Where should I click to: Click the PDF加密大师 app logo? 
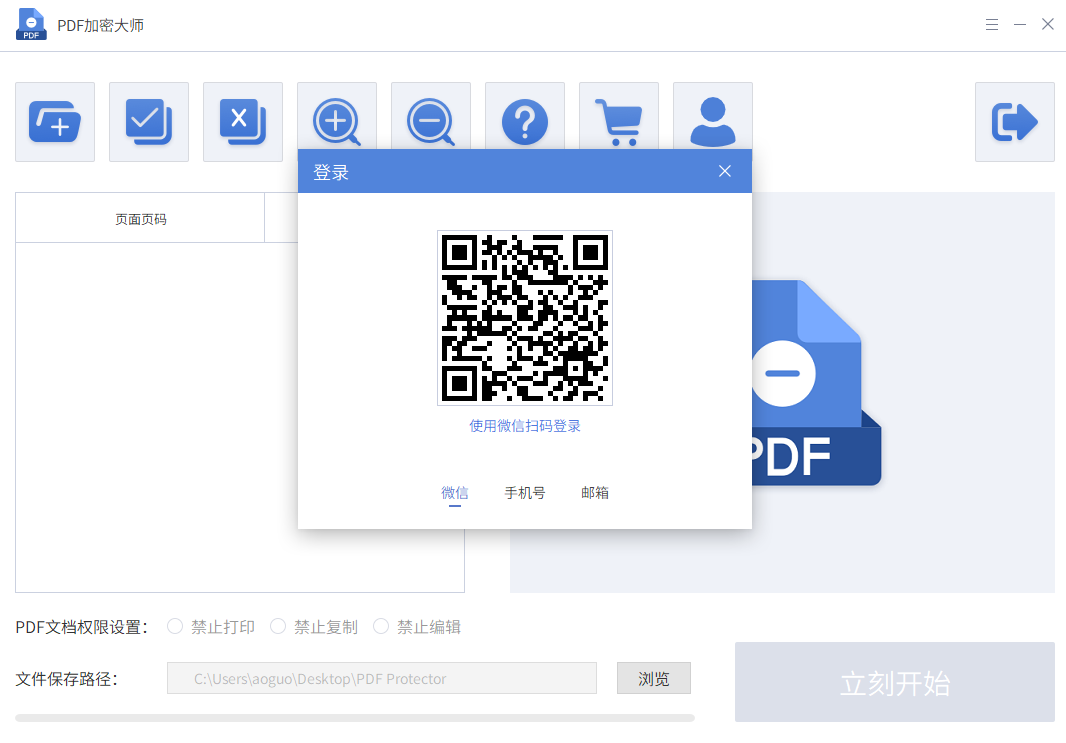(31, 24)
